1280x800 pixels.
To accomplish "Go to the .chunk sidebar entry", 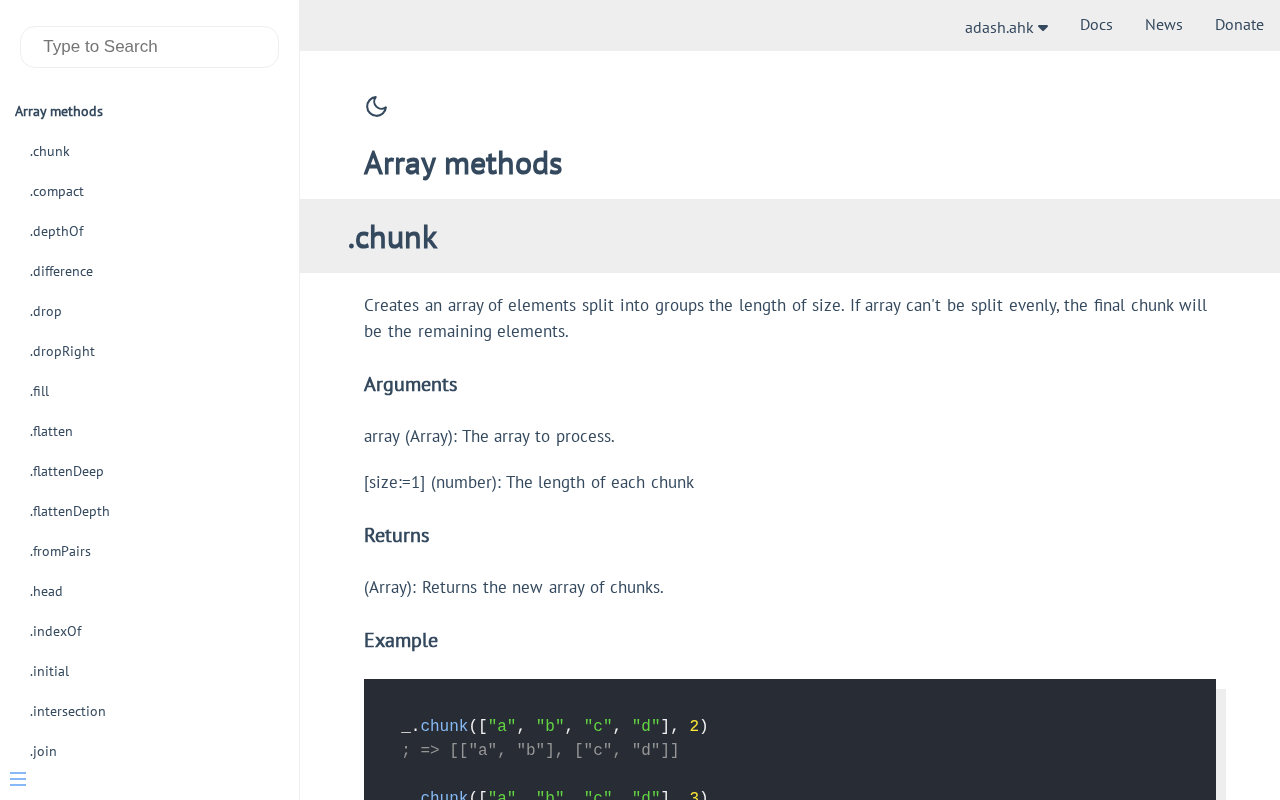I will [50, 151].
